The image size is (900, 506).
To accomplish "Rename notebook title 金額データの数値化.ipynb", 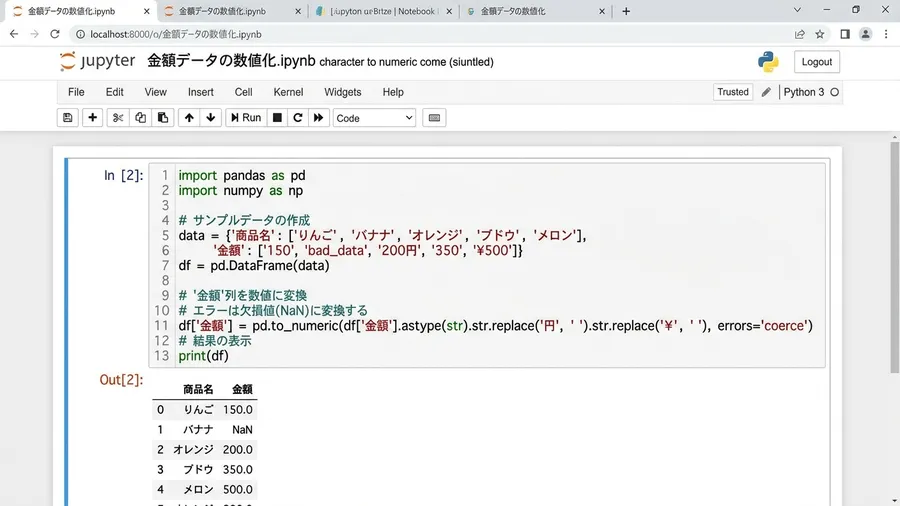I will [x=231, y=61].
